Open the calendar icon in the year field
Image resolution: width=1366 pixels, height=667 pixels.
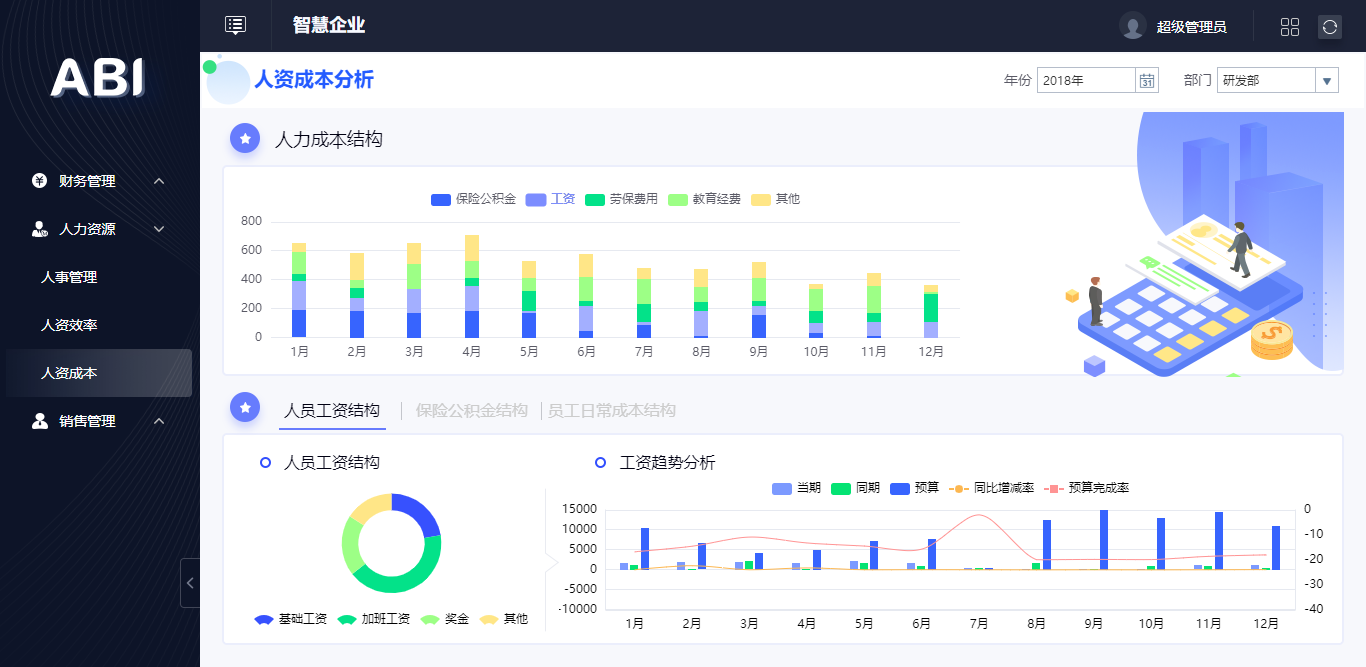click(1147, 80)
